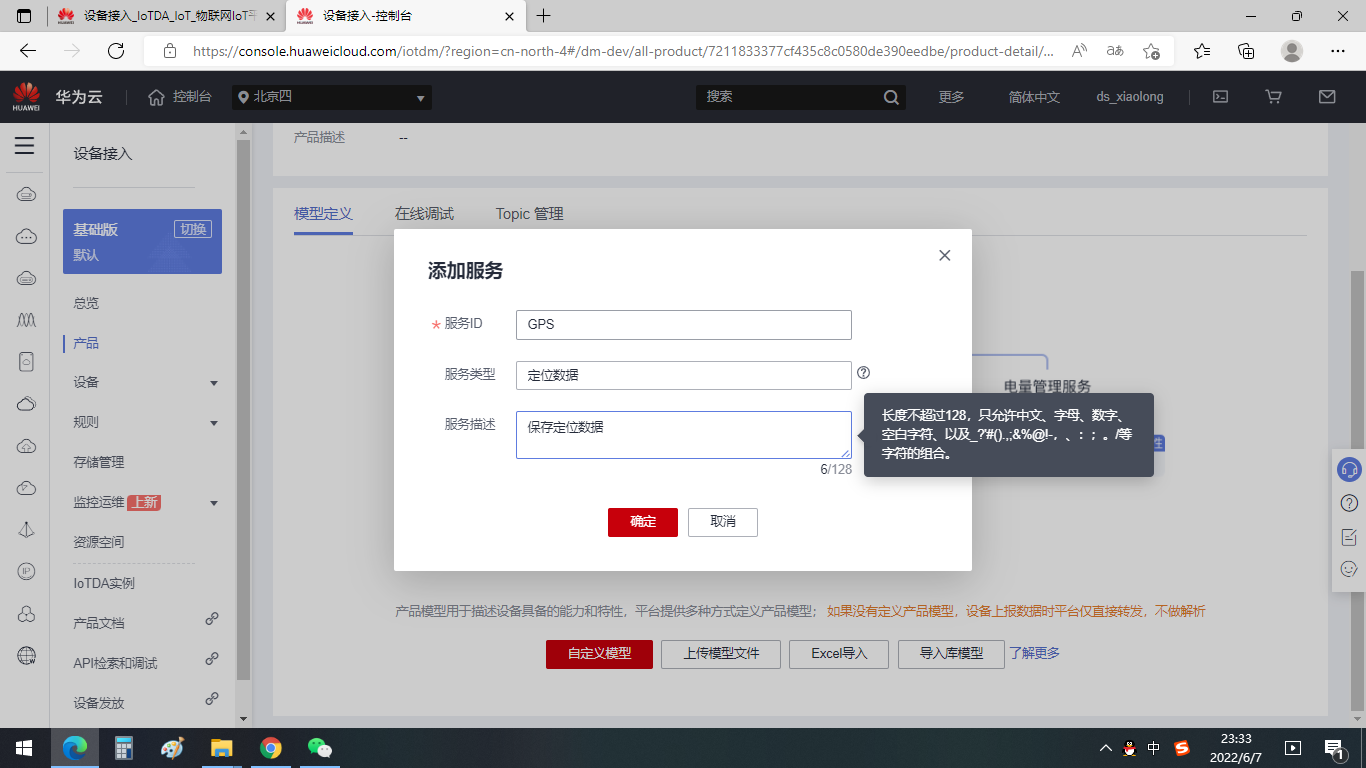Click the 确定 button
Viewport: 1366px width, 768px height.
[643, 522]
